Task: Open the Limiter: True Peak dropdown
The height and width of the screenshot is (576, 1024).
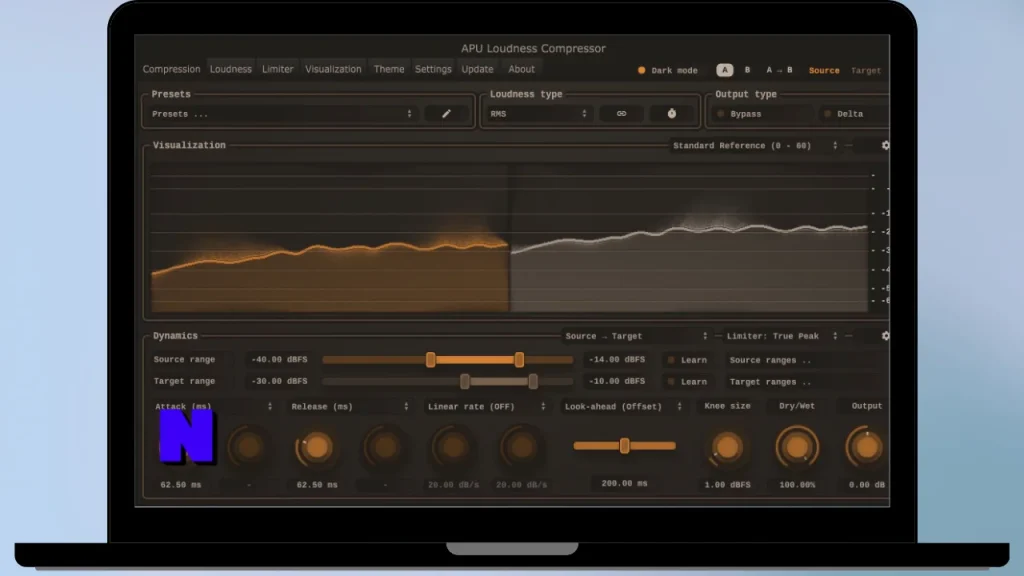Action: [x=782, y=336]
